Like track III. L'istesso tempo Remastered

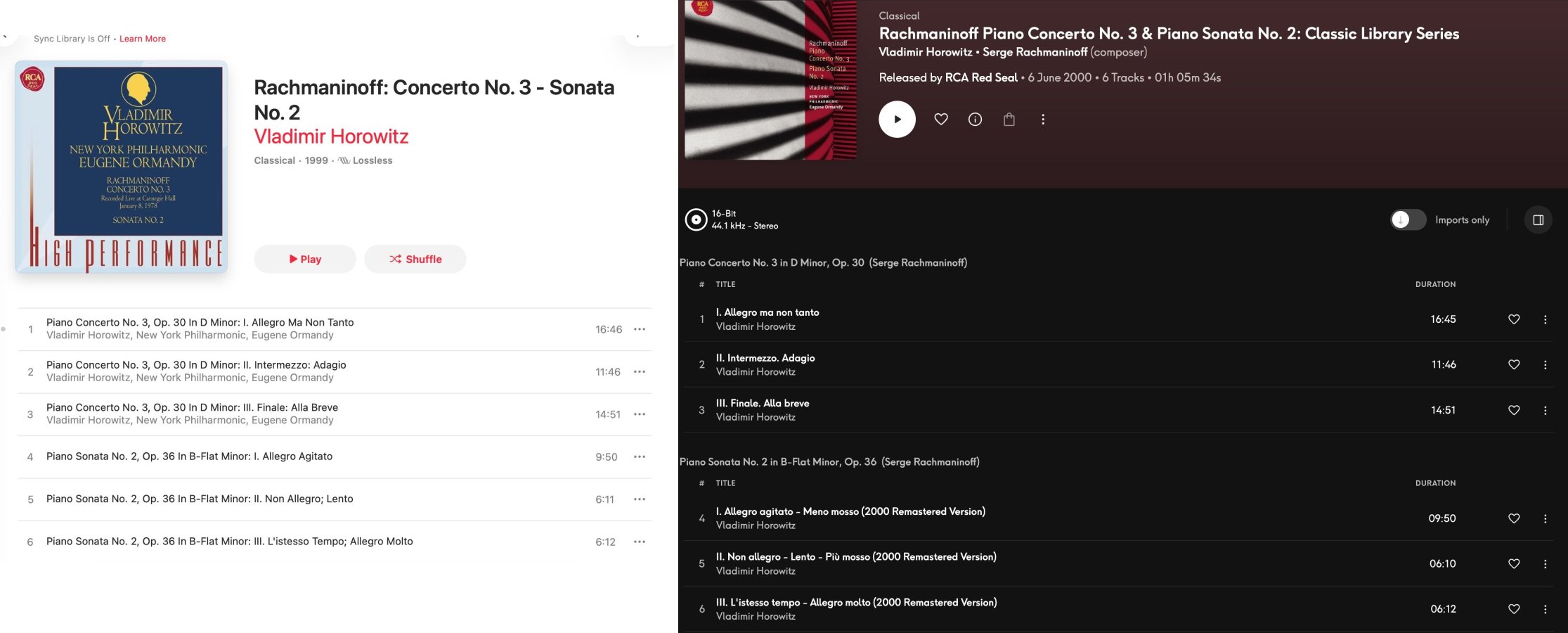[x=1514, y=609]
